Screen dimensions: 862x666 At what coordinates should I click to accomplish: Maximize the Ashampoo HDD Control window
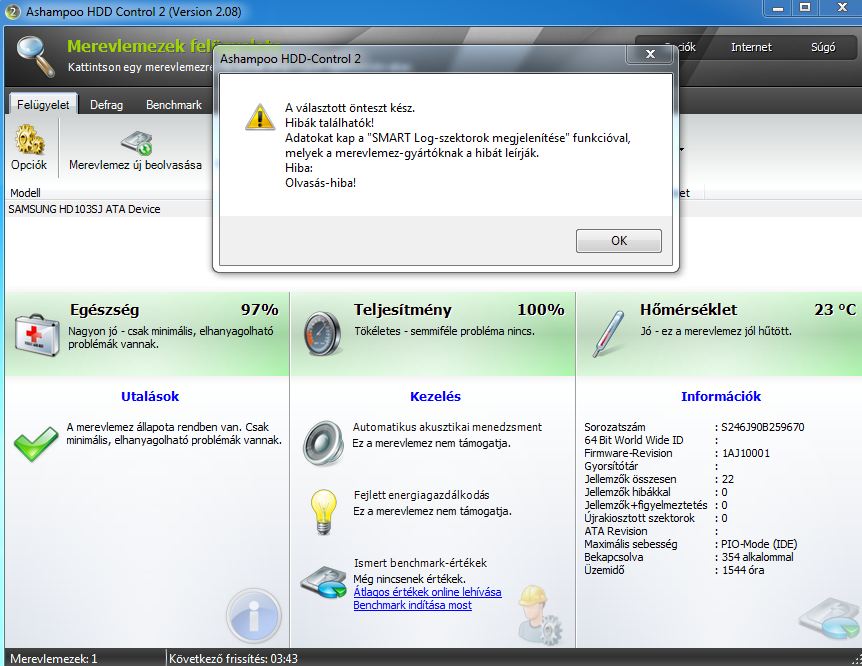click(805, 8)
